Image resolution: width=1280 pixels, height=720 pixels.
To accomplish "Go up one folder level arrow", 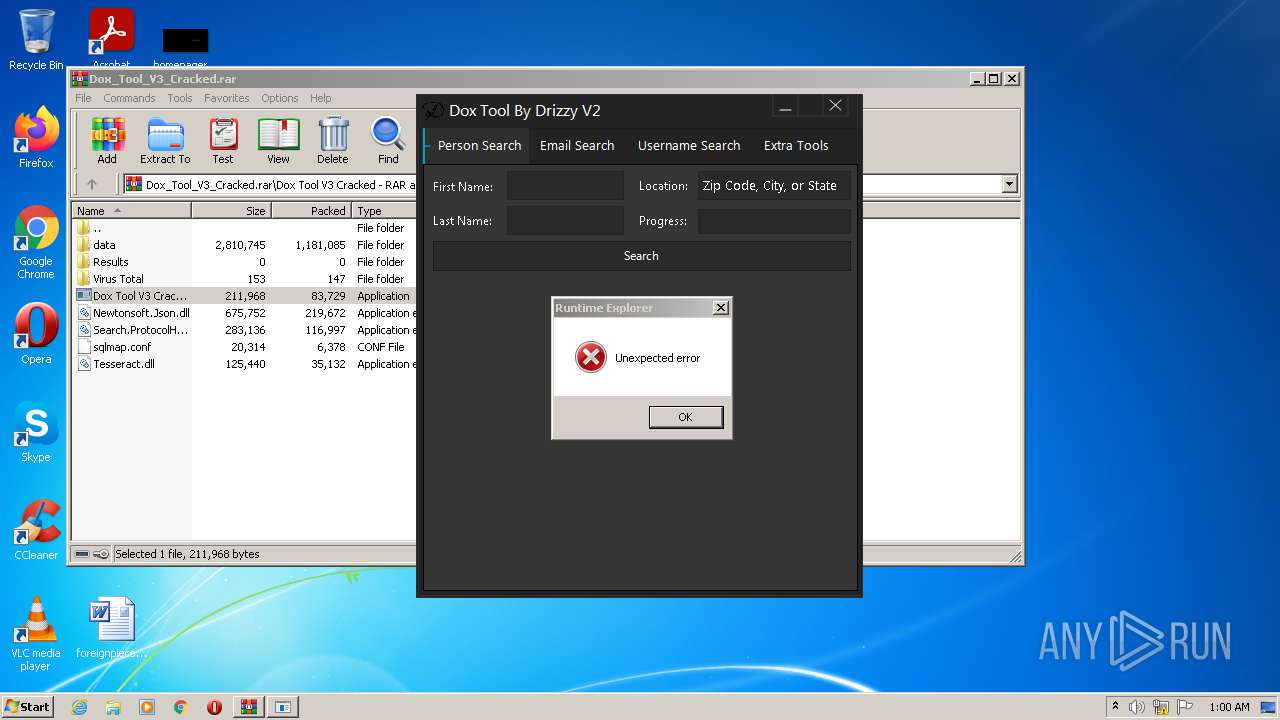I will coord(92,184).
